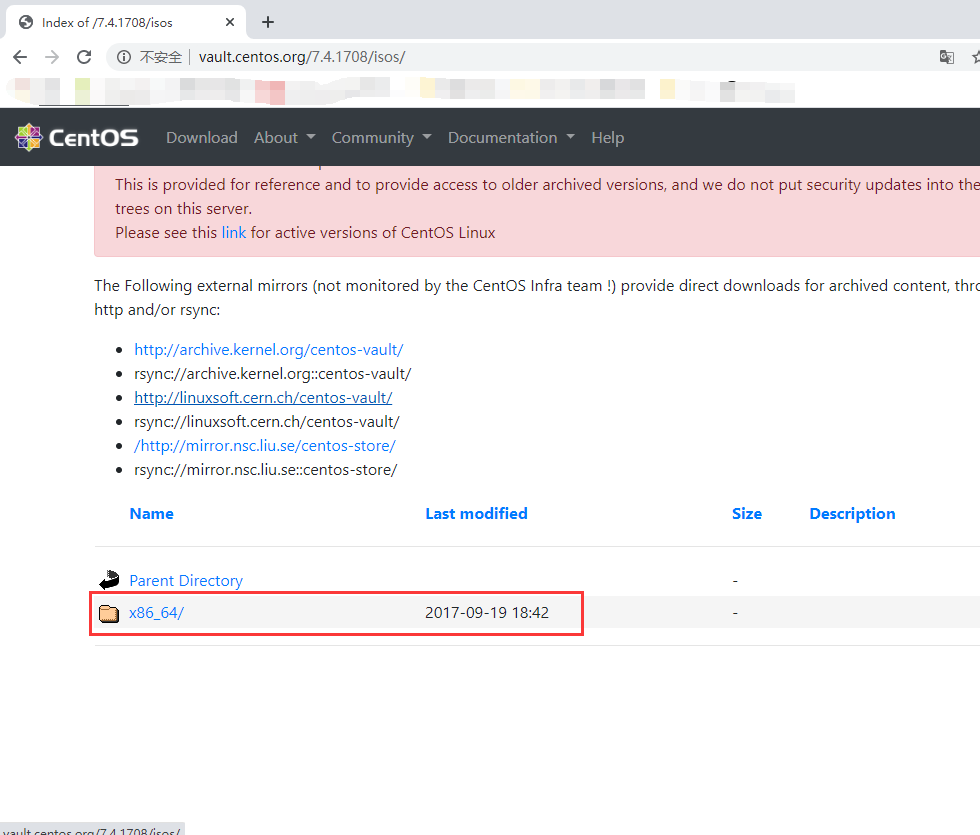Image resolution: width=980 pixels, height=835 pixels.
Task: Click the date 2017-09-19 18:42
Action: [x=487, y=612]
